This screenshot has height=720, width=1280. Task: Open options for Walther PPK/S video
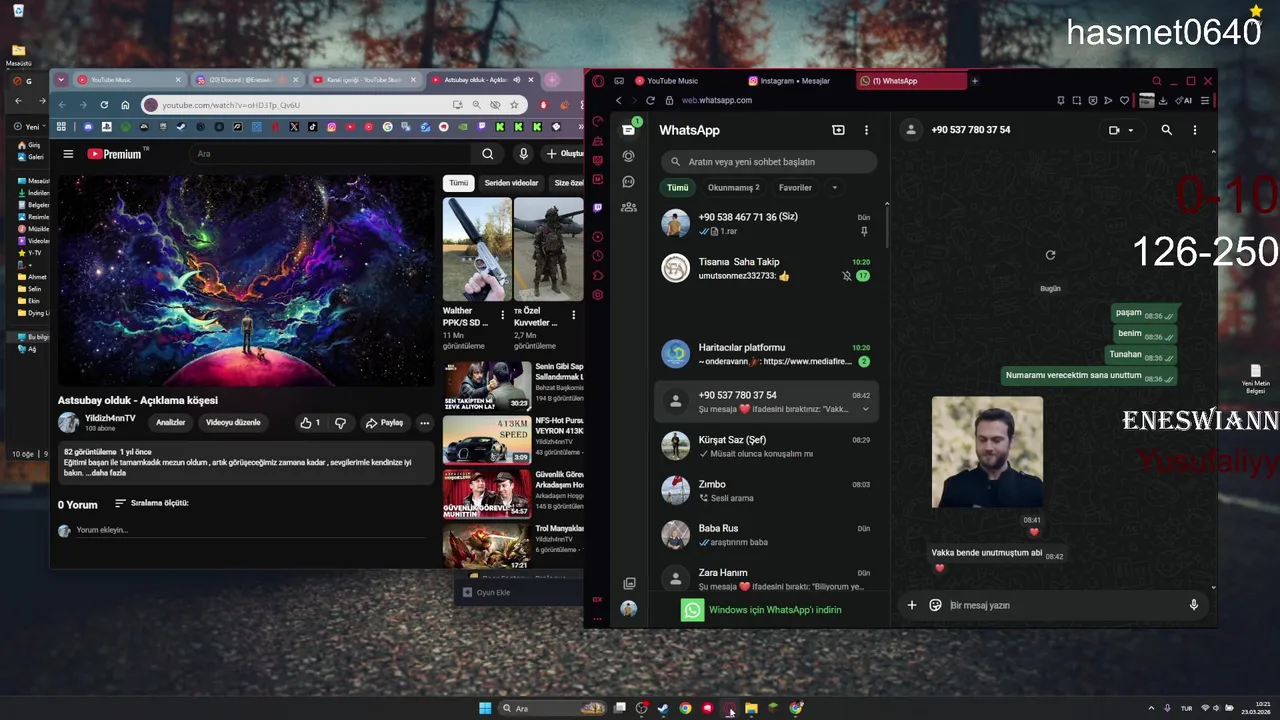point(503,315)
